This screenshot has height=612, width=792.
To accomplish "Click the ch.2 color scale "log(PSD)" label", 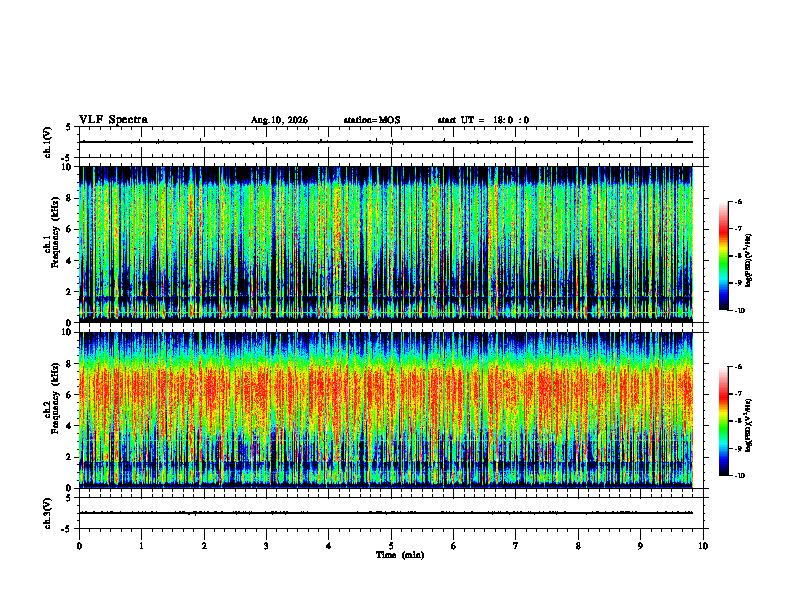I will 748,425.
